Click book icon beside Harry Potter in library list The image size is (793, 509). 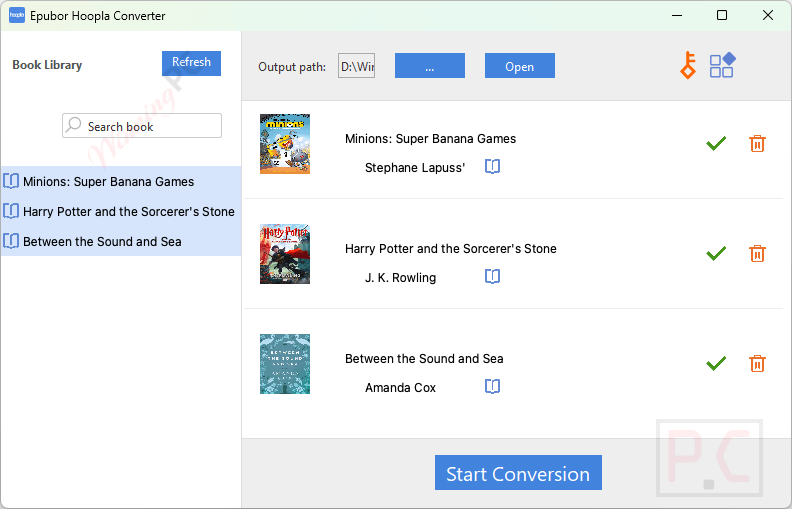point(11,211)
